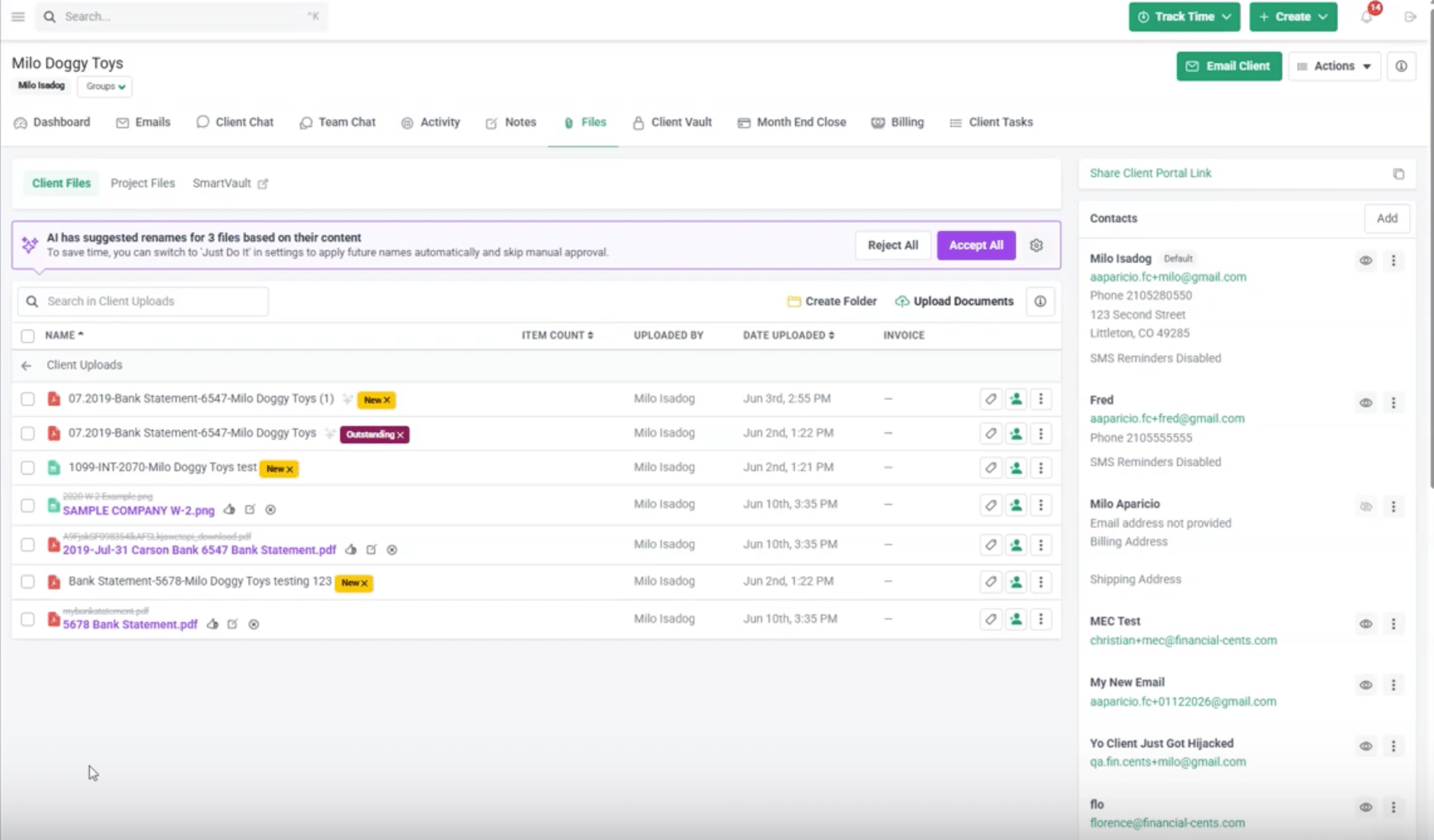Open the Actions dropdown
Screen dimensions: 1434x840
(x=1334, y=66)
